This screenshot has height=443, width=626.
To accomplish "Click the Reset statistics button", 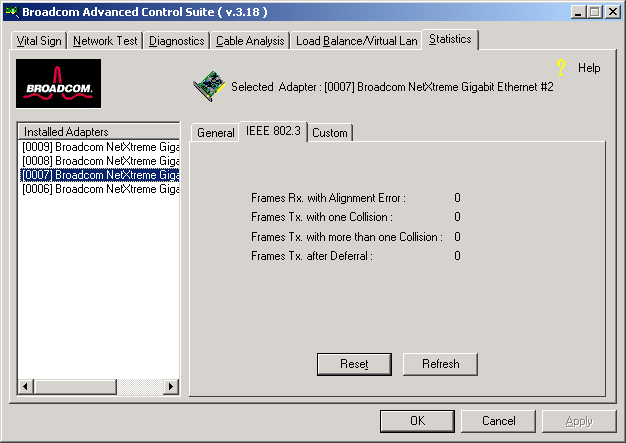I will point(354,364).
